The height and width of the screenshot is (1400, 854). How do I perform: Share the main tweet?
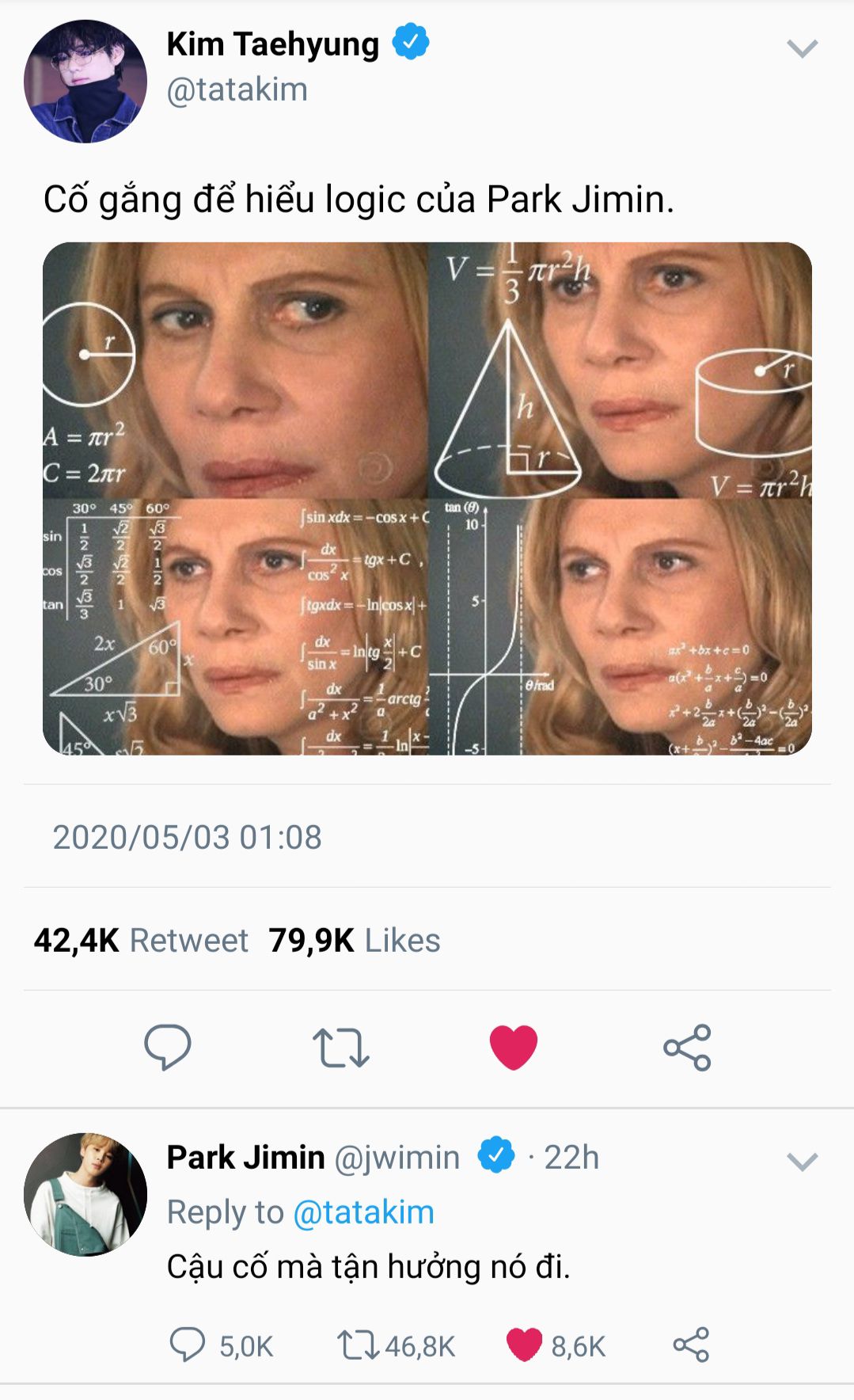pos(687,1048)
